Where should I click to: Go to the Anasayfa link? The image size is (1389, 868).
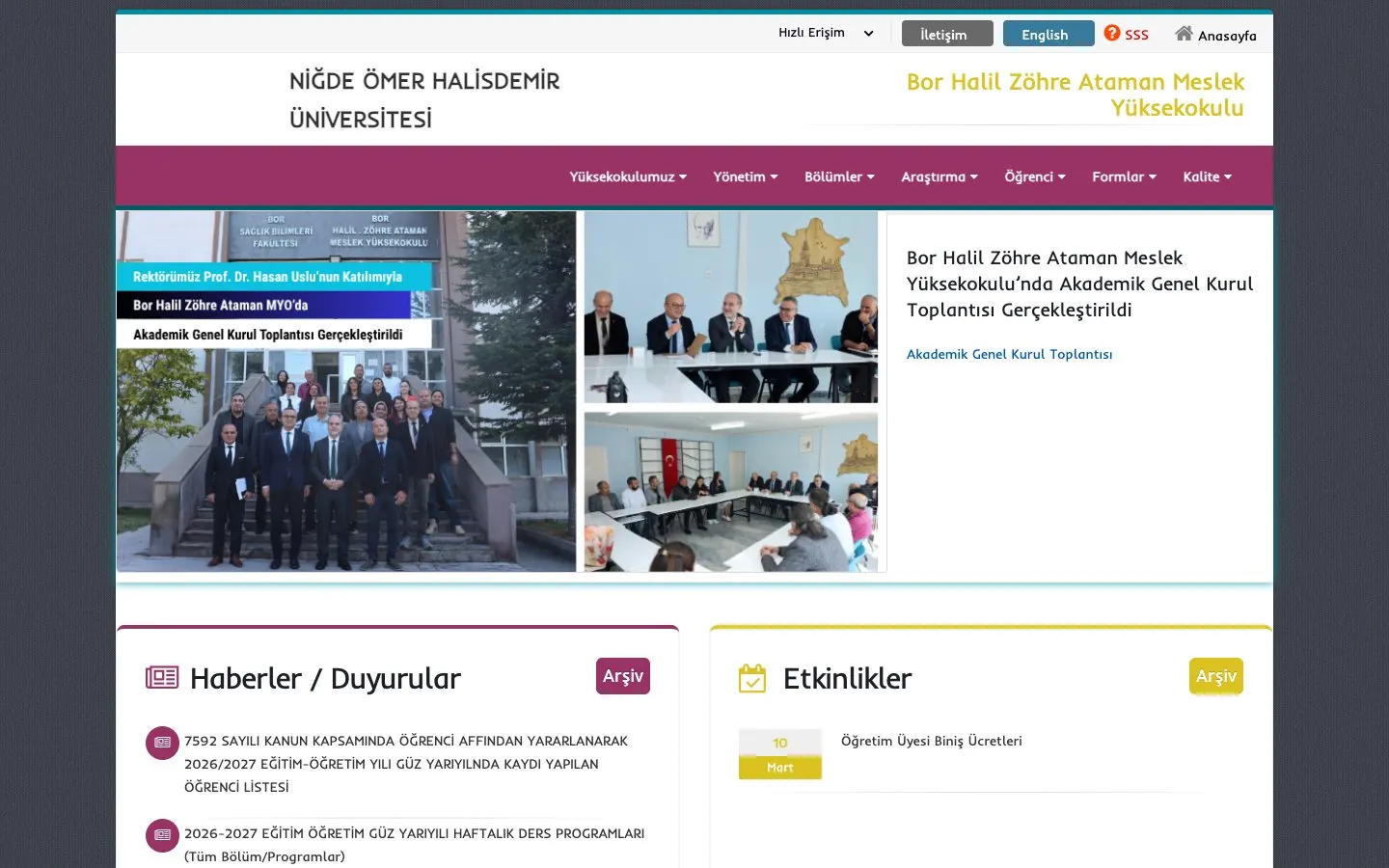pos(1227,36)
